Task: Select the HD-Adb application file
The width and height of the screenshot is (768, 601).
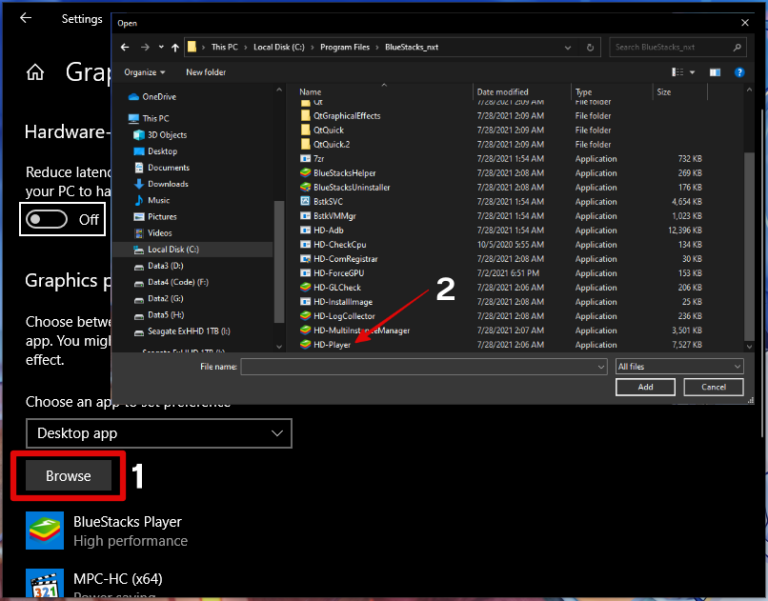Action: pyautogui.click(x=321, y=230)
